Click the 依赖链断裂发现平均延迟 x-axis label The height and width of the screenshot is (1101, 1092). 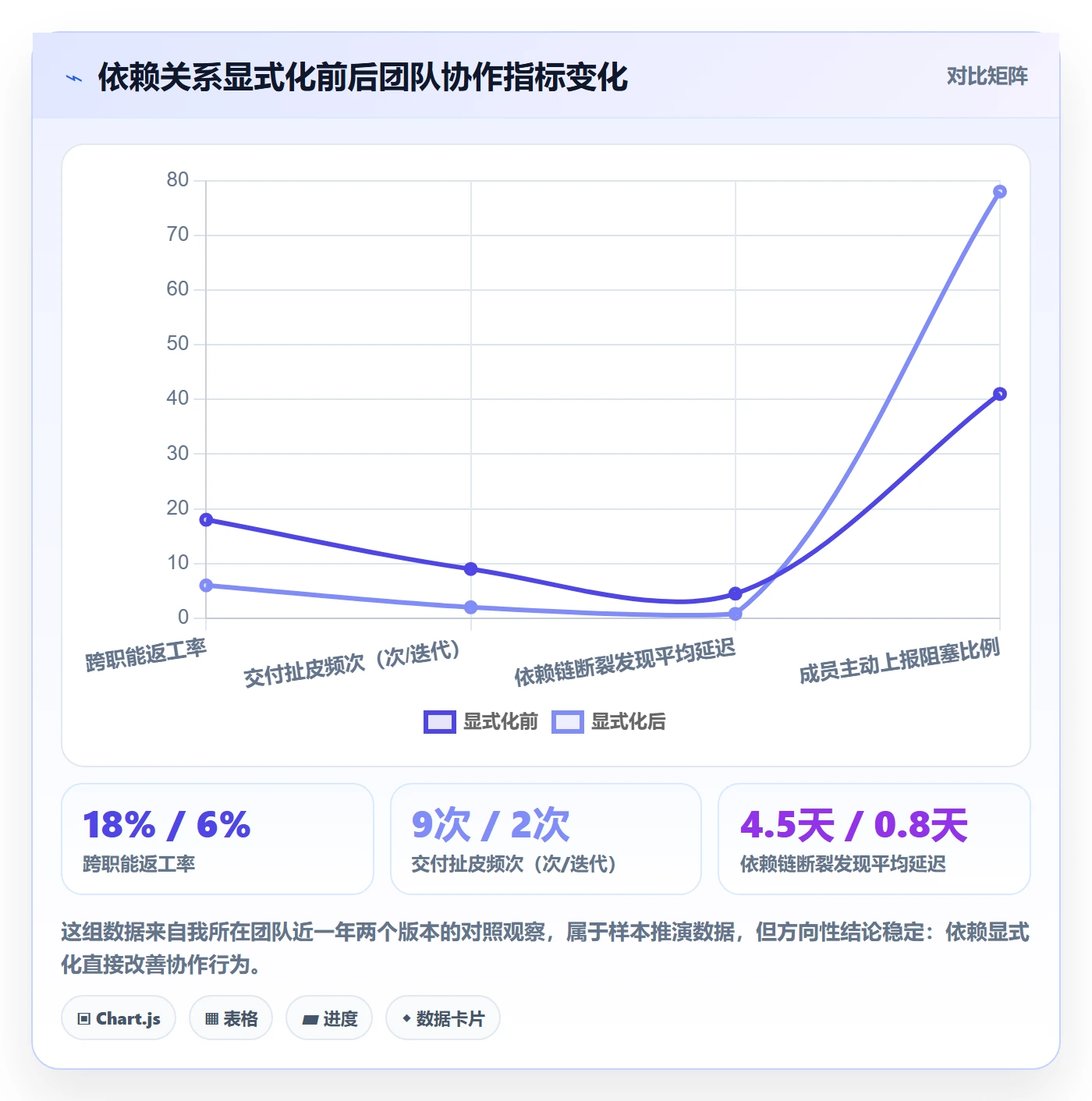click(x=625, y=663)
